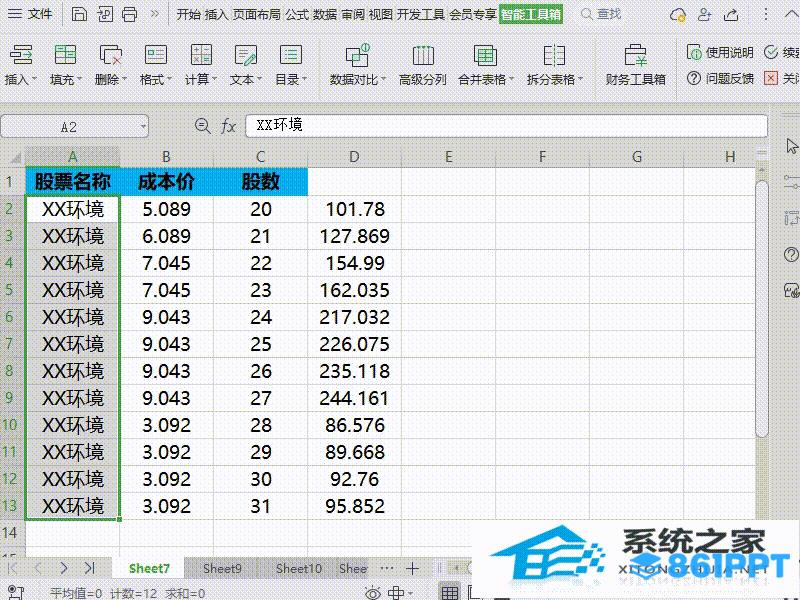The width and height of the screenshot is (800, 600).
Task: Click the red X close toolbox button
Action: [781, 78]
